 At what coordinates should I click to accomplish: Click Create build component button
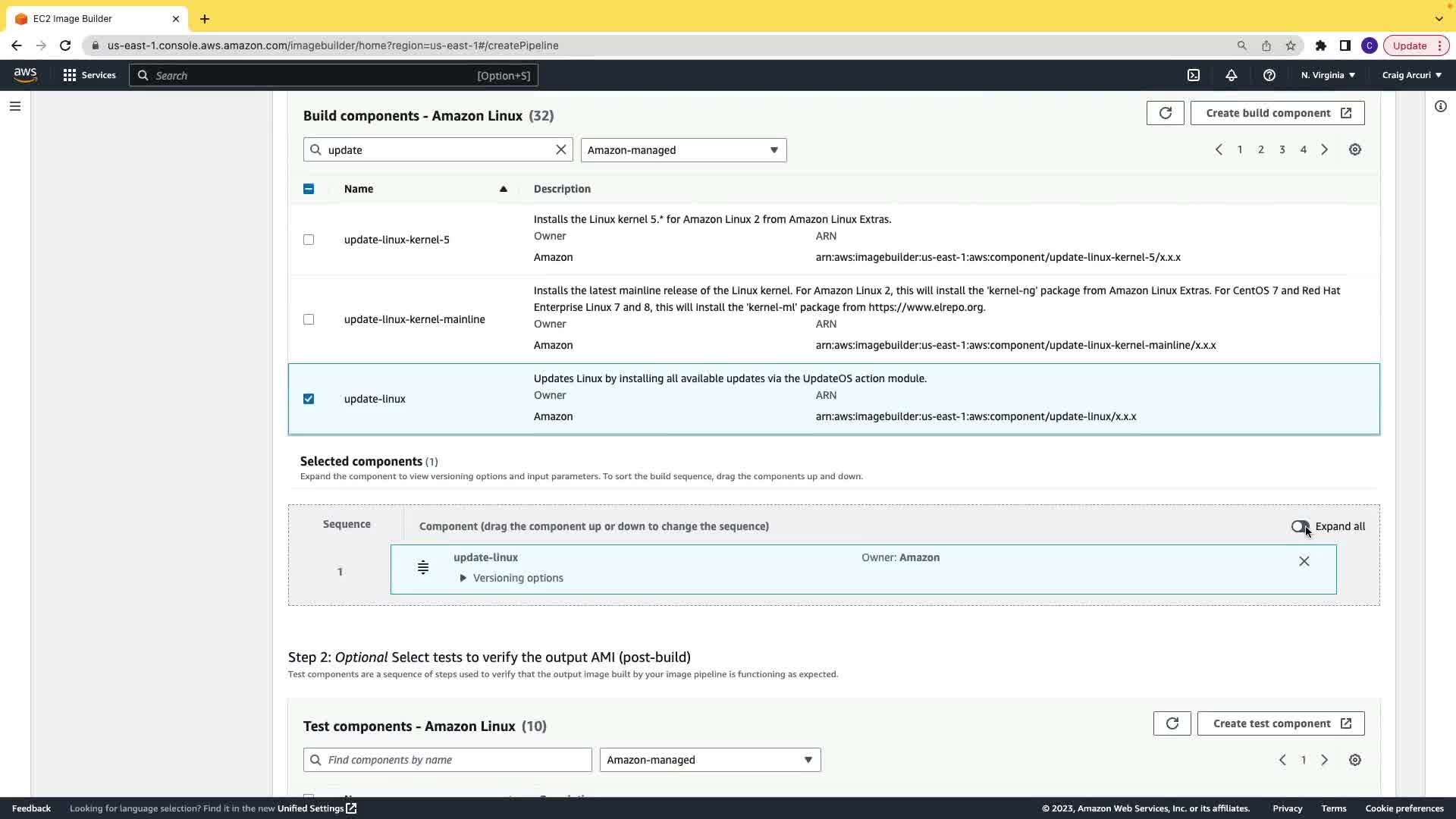1277,113
